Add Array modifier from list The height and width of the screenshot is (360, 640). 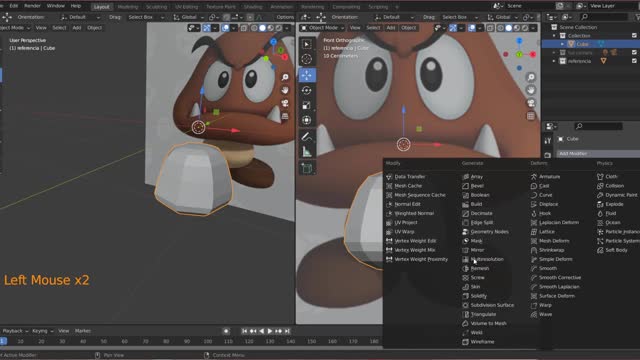[472, 177]
